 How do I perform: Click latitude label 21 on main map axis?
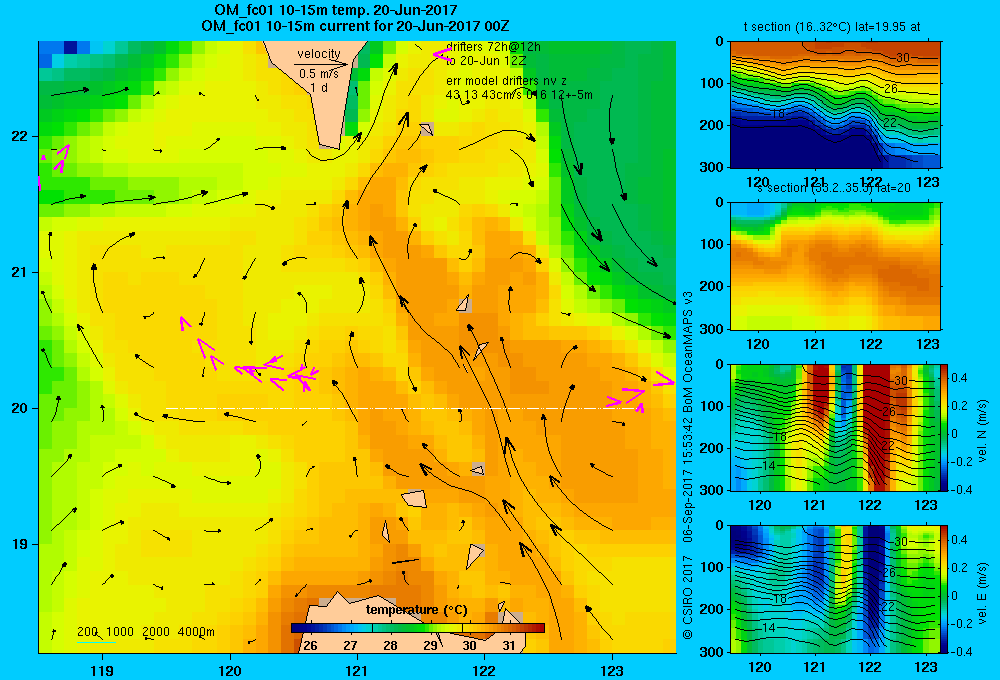18,272
